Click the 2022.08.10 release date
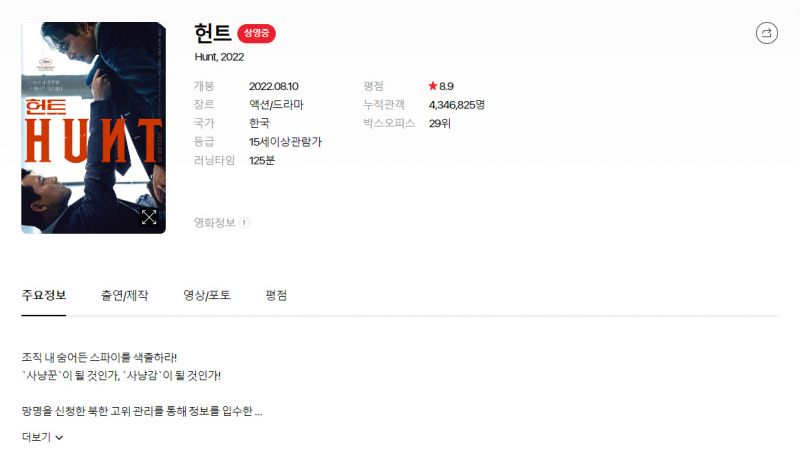This screenshot has width=800, height=462. 273,86
